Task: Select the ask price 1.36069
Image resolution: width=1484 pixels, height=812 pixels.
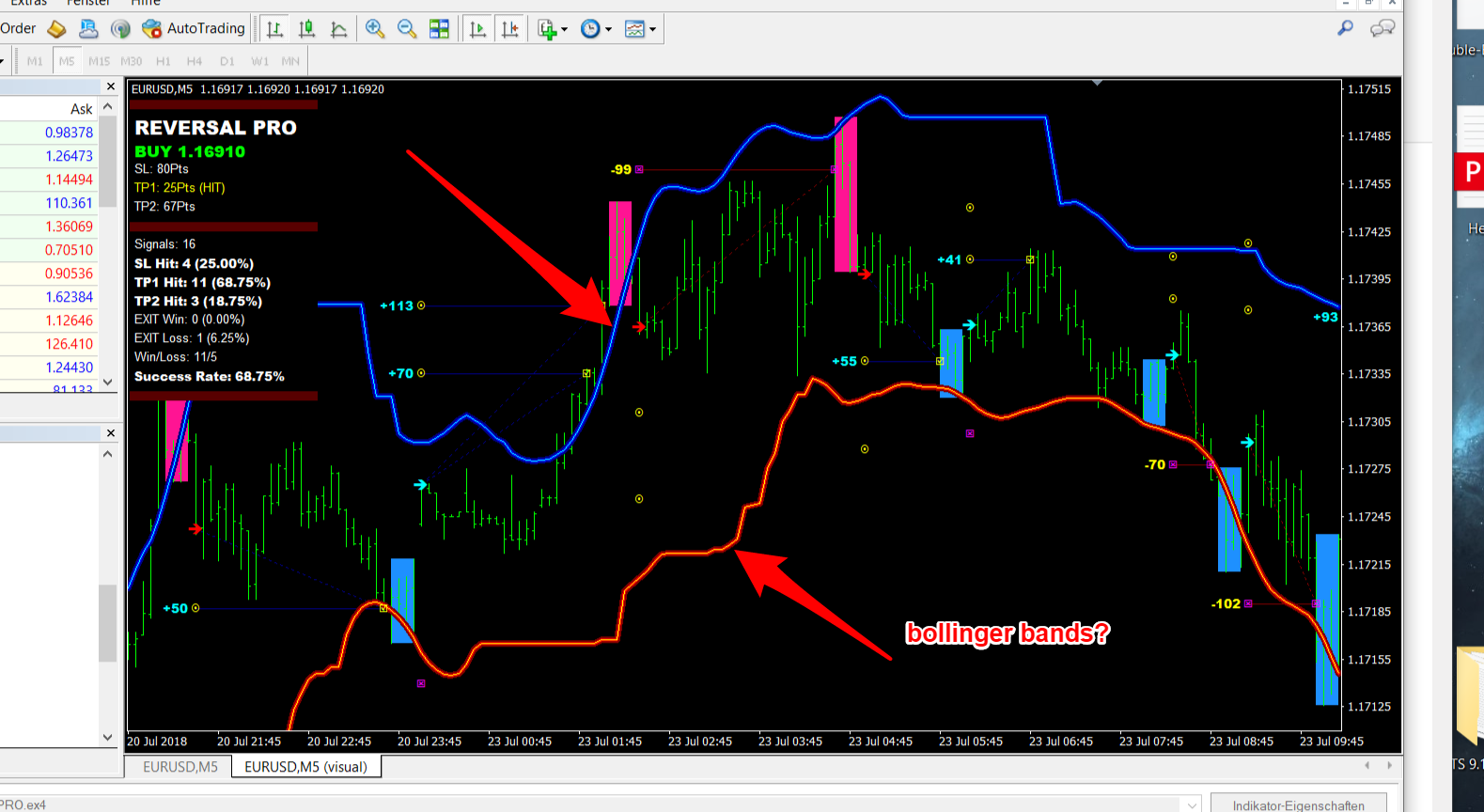Action: coord(69,226)
